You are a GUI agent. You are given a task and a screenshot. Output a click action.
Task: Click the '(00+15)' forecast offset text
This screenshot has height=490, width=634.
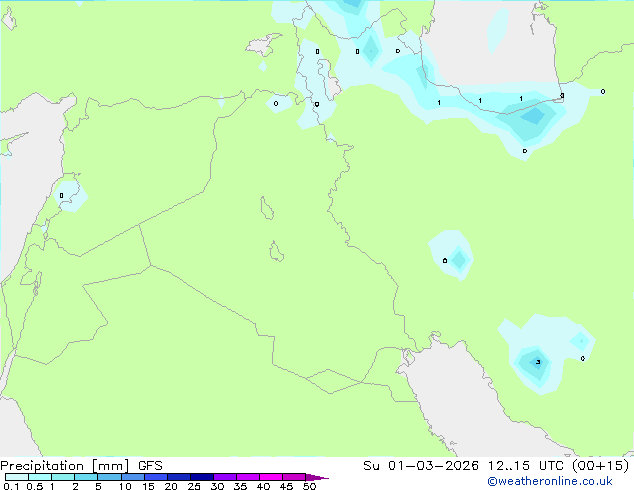point(601,466)
